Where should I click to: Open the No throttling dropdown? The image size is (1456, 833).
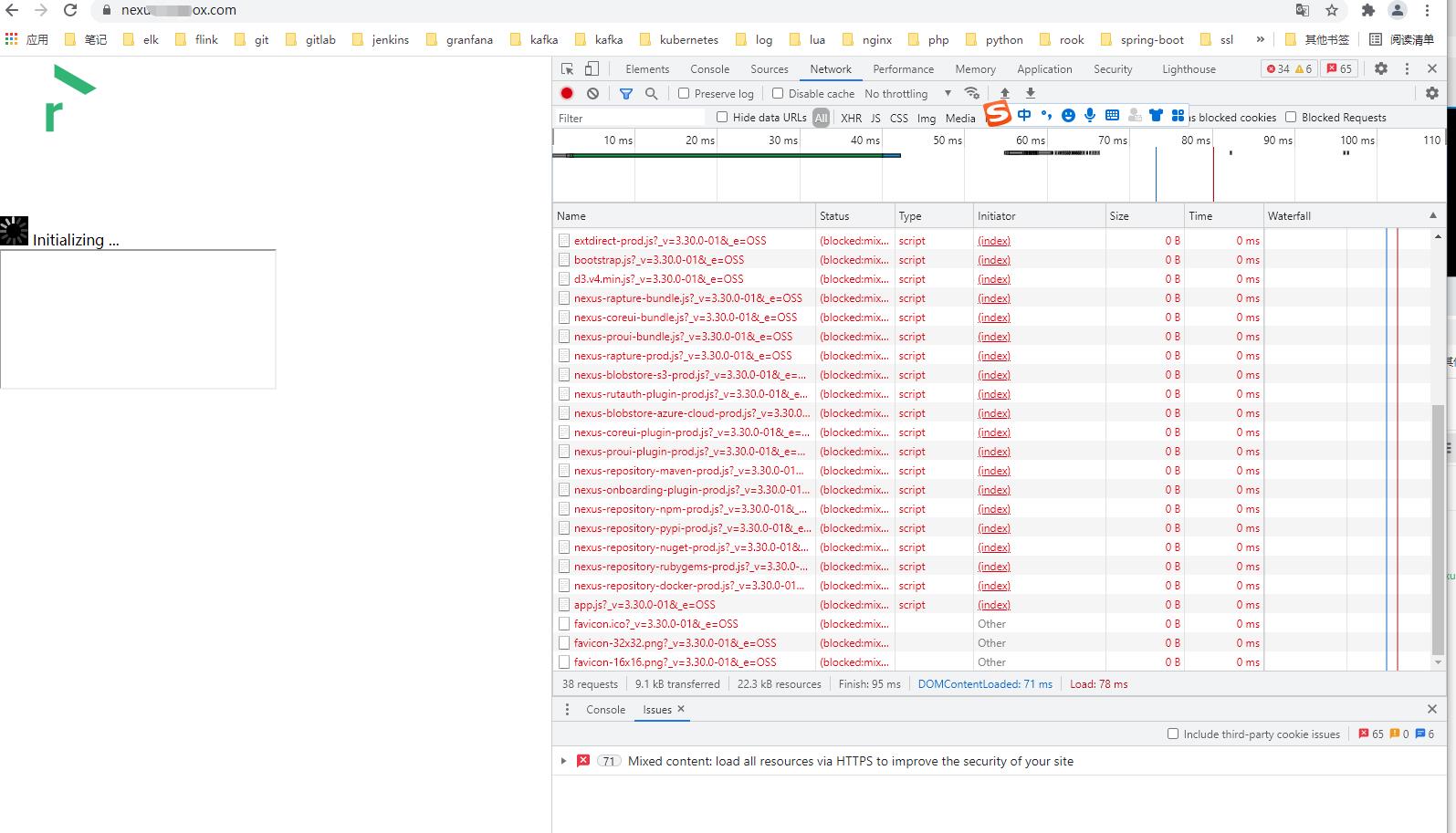(907, 93)
